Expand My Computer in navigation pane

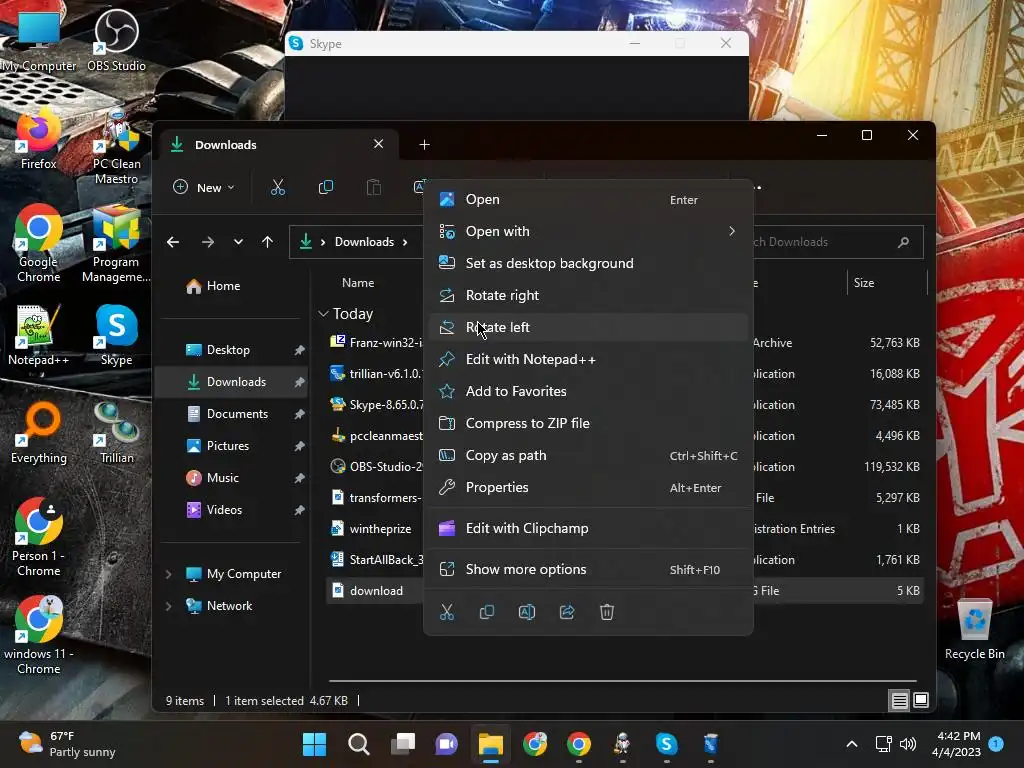(168, 573)
